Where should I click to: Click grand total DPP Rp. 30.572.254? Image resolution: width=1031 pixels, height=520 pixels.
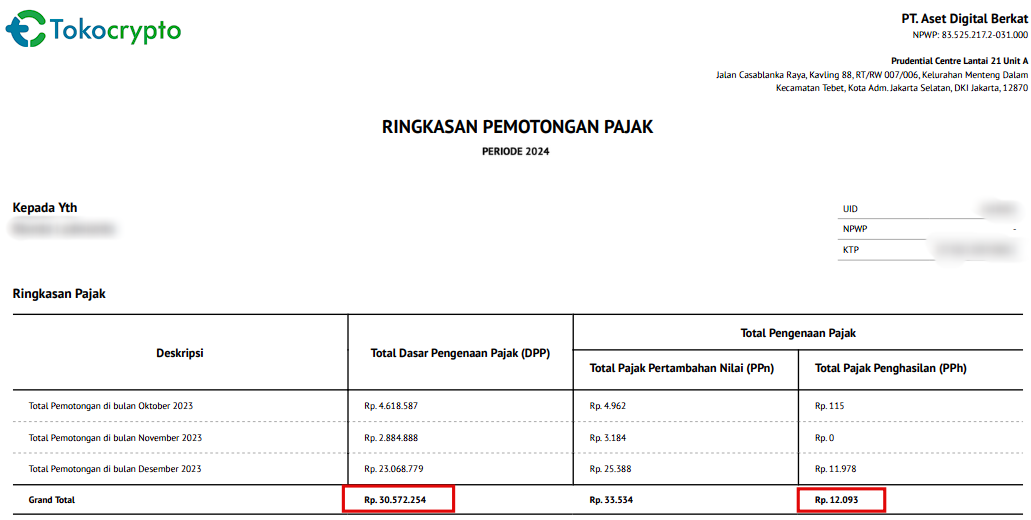point(395,500)
